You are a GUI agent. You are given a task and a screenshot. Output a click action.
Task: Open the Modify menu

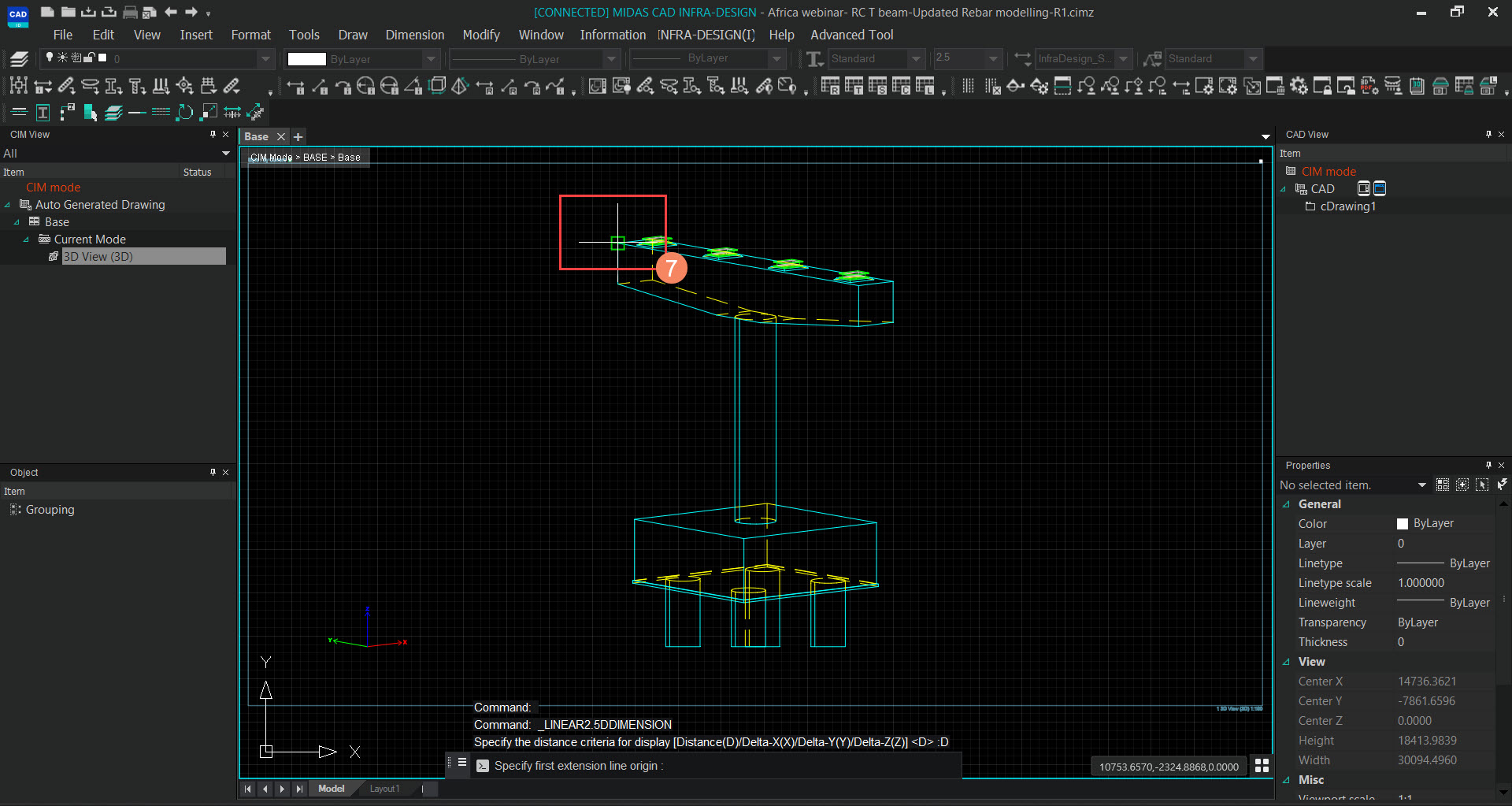pos(481,35)
